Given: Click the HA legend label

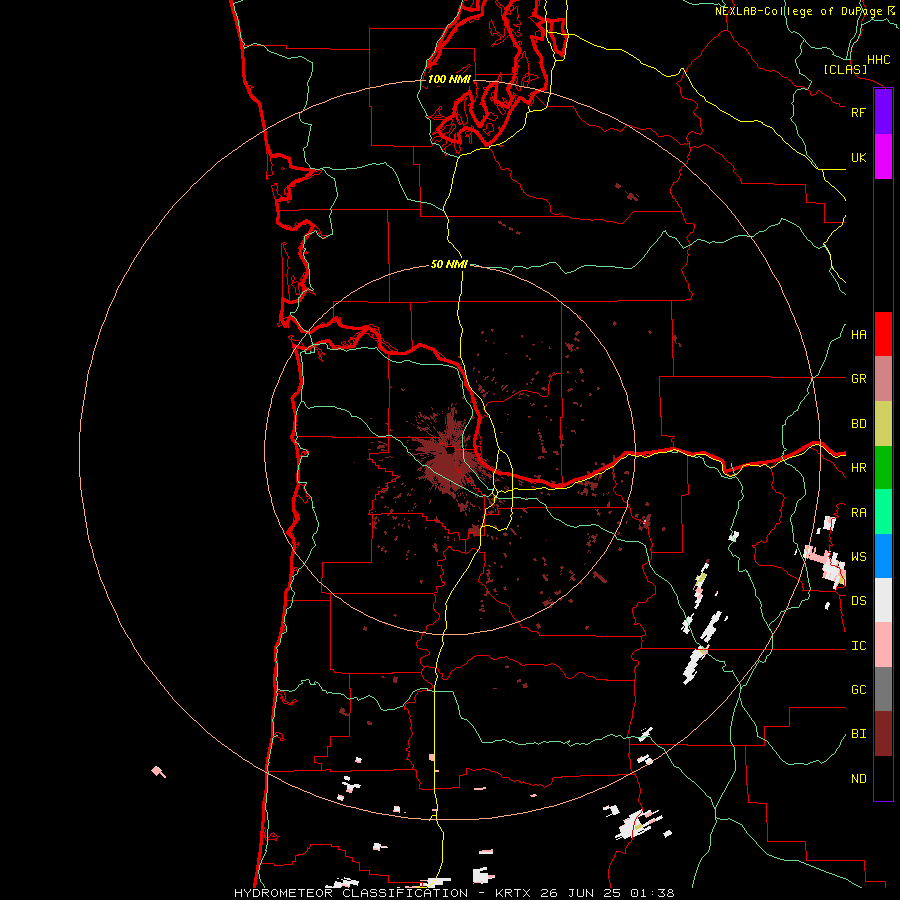Looking at the screenshot, I should 858,335.
